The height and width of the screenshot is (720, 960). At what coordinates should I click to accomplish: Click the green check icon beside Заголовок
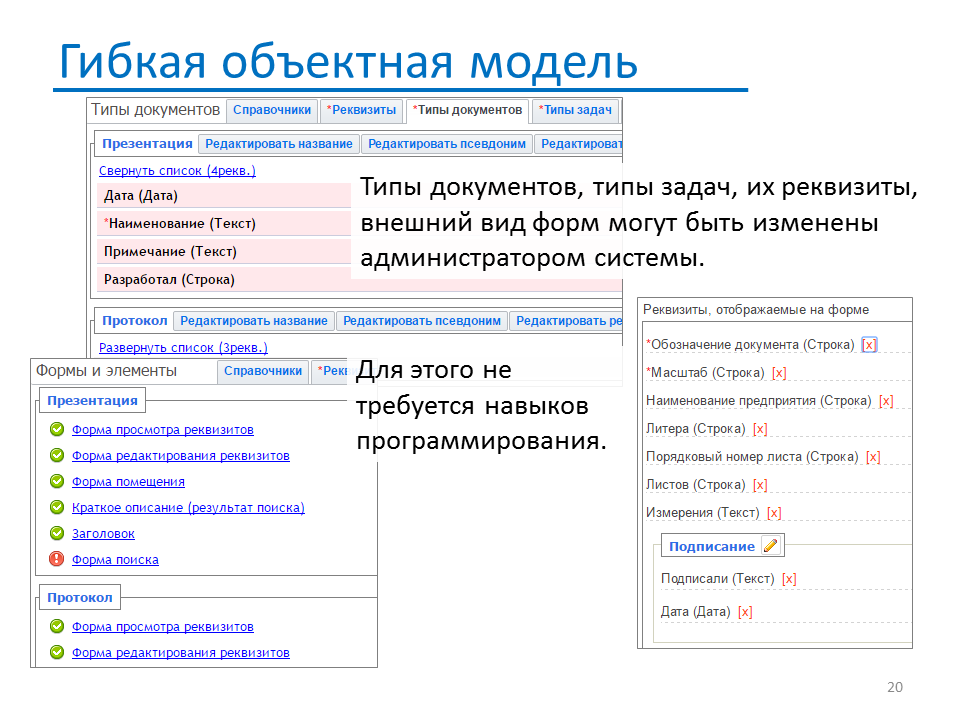point(57,533)
